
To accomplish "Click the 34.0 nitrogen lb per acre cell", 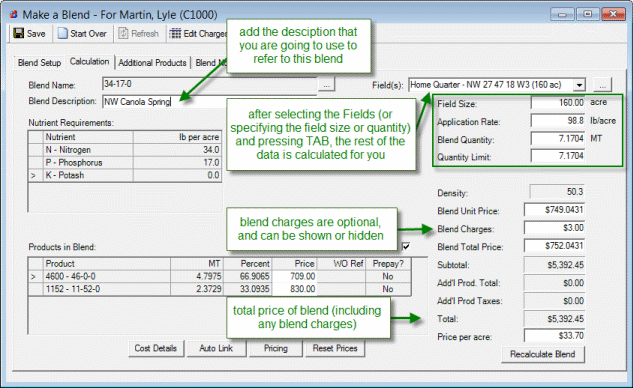I will tap(177, 150).
